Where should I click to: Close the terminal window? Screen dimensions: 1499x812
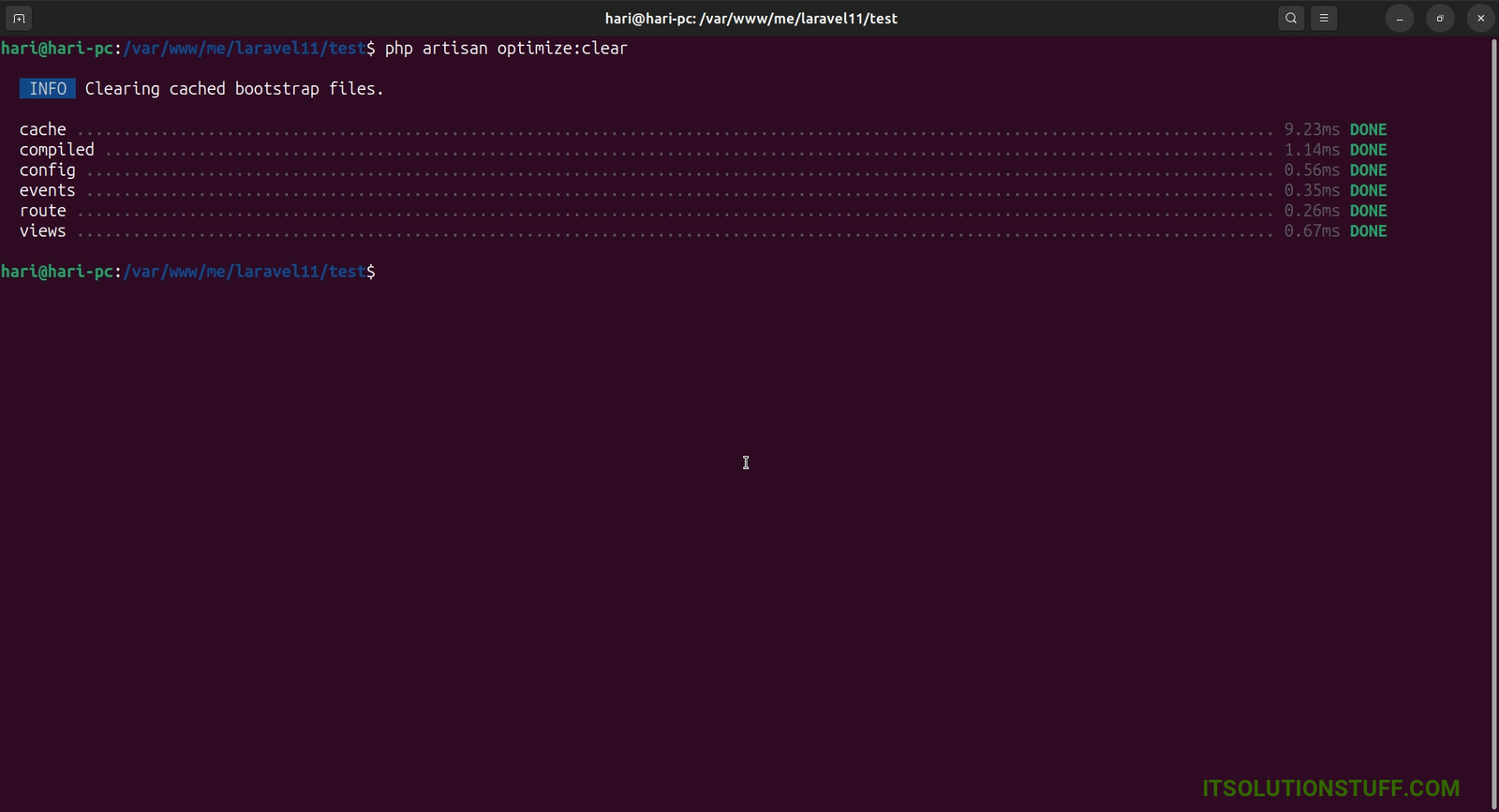click(x=1480, y=18)
